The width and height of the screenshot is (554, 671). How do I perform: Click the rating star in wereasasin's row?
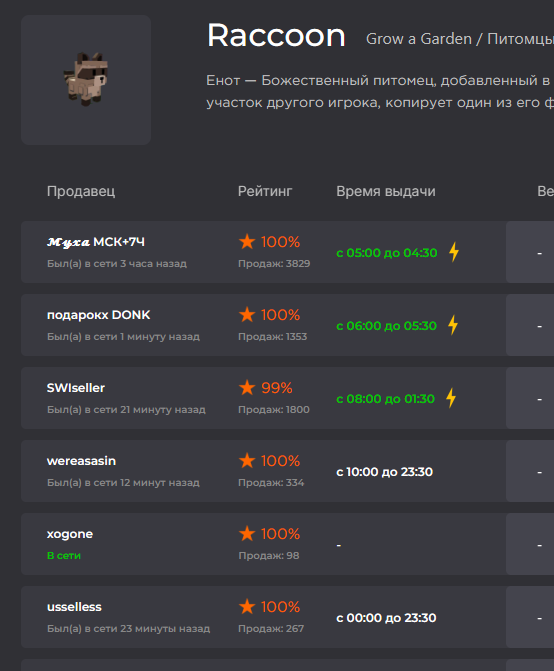point(247,460)
